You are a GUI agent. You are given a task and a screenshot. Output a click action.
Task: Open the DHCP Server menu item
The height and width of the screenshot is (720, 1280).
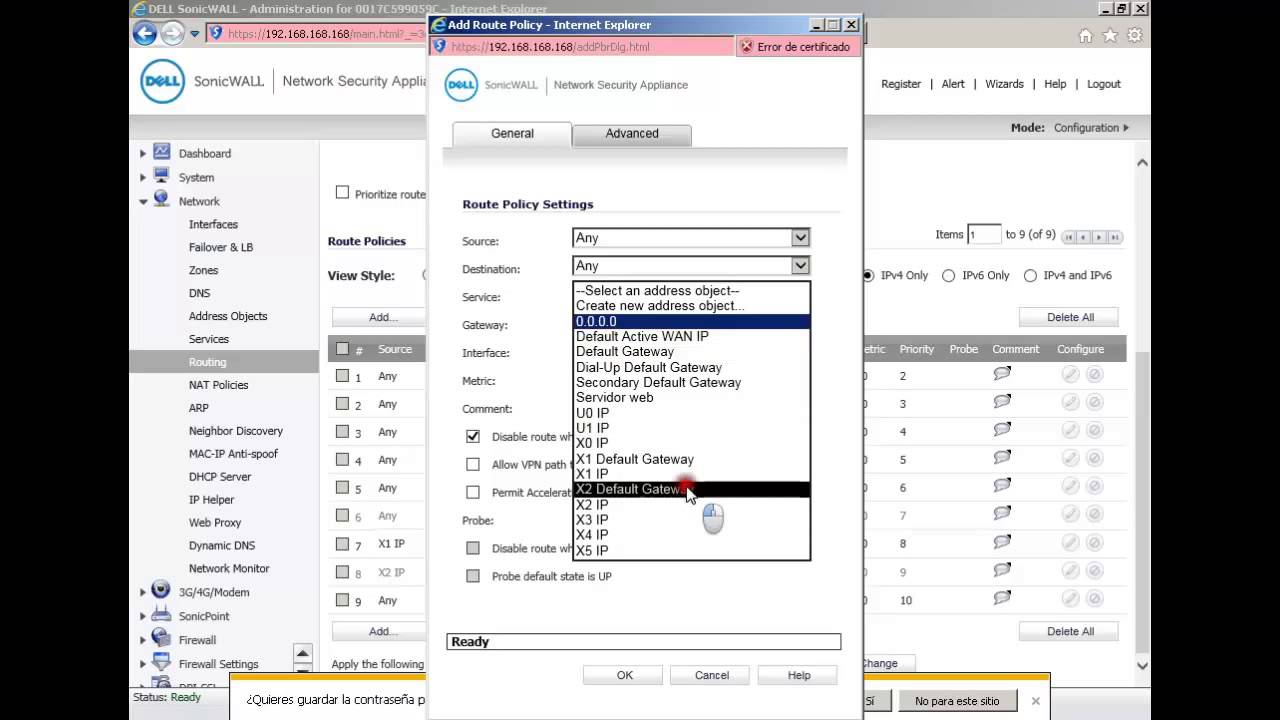coord(220,477)
